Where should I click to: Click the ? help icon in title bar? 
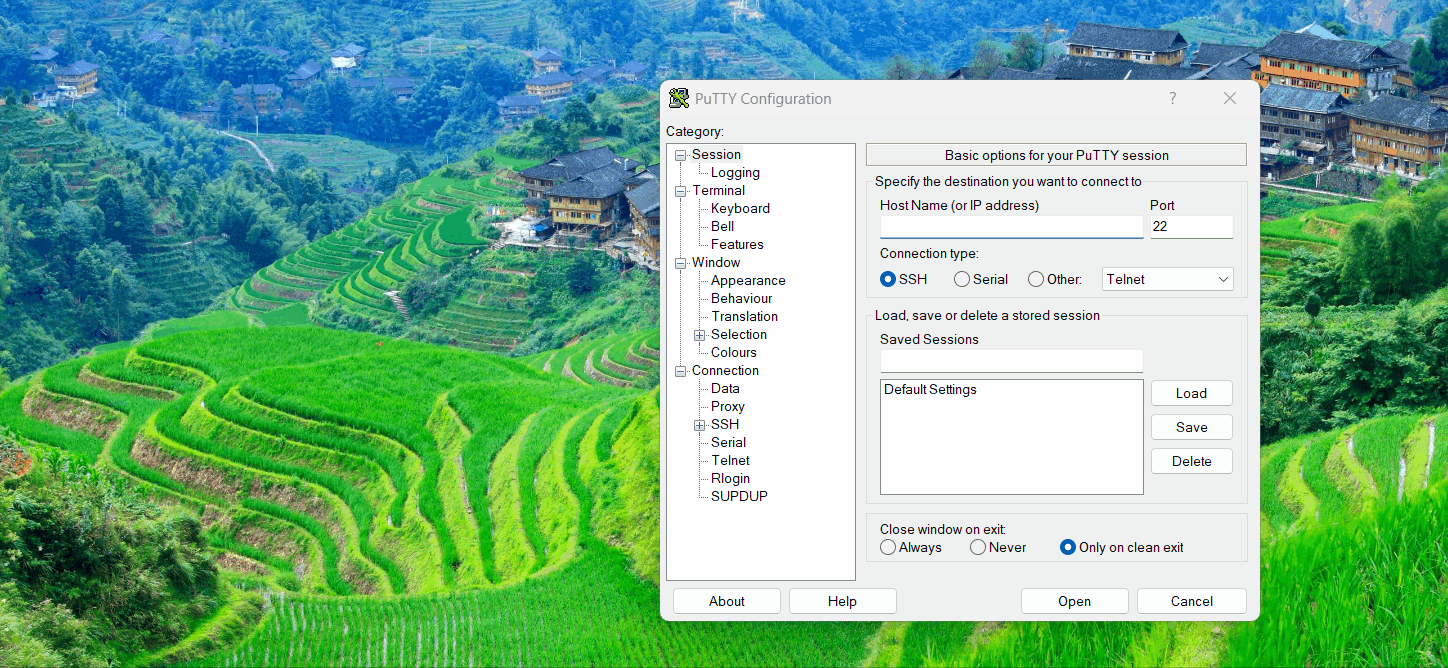(x=1172, y=98)
